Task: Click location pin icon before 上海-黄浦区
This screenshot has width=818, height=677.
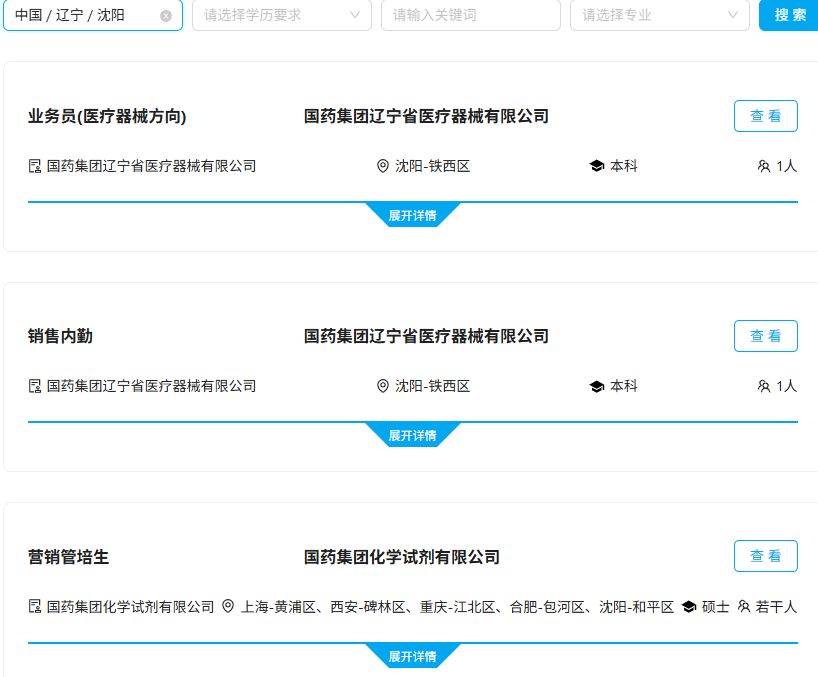Action: pos(228,606)
